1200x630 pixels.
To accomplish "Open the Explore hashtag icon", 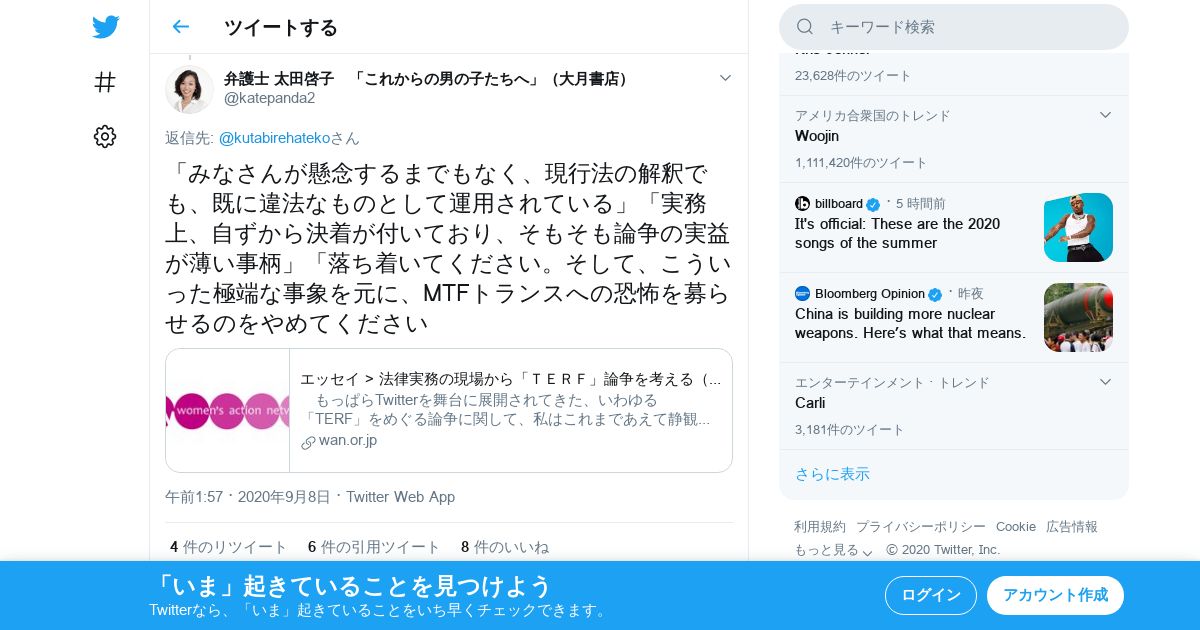I will click(x=105, y=82).
